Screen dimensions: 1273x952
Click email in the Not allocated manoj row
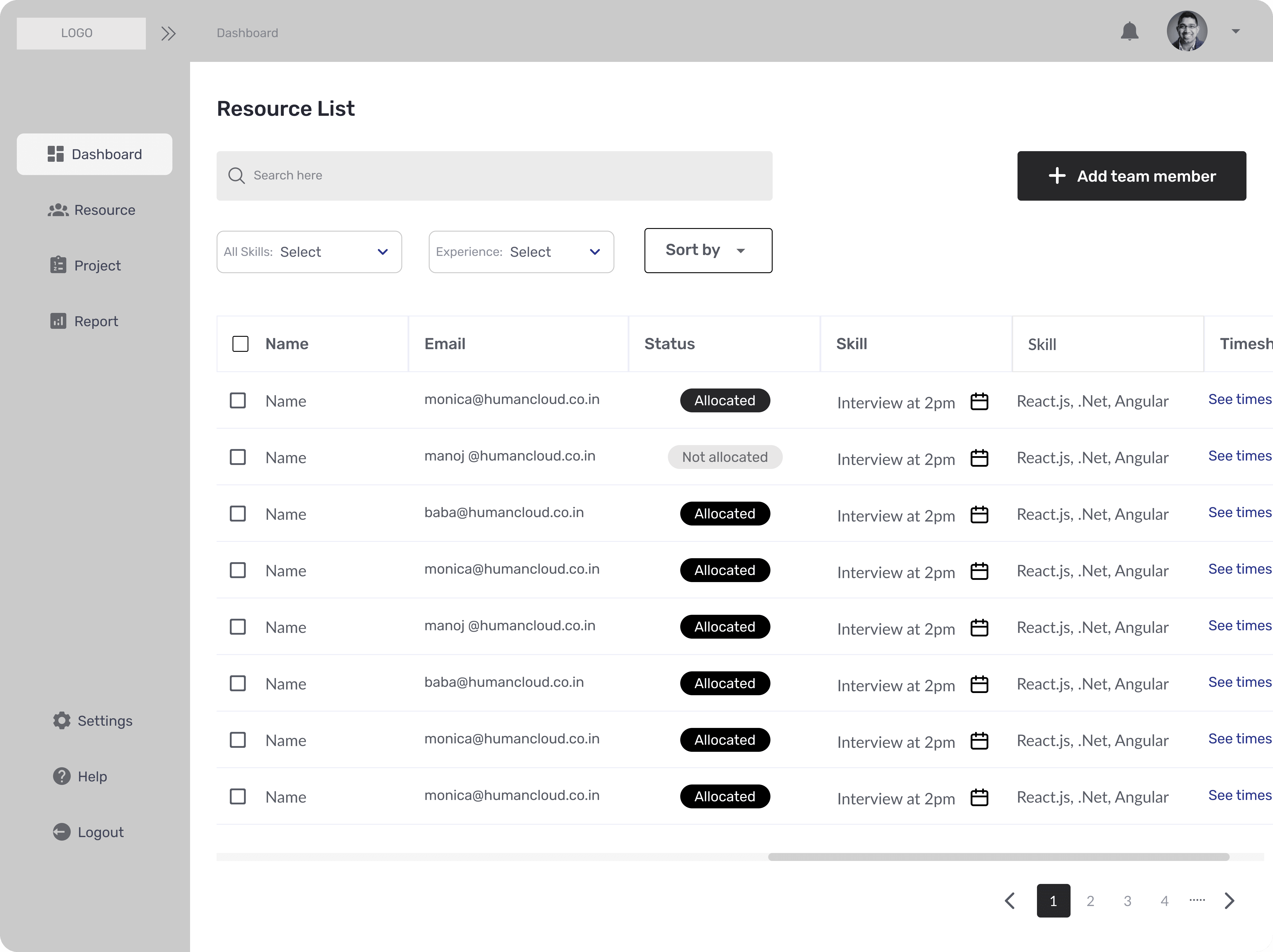coord(510,456)
